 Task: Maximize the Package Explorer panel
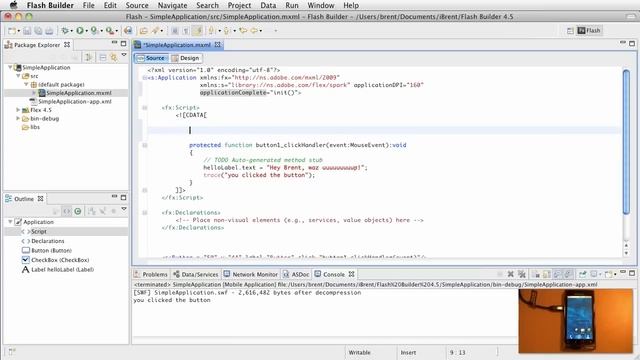pyautogui.click(x=124, y=43)
